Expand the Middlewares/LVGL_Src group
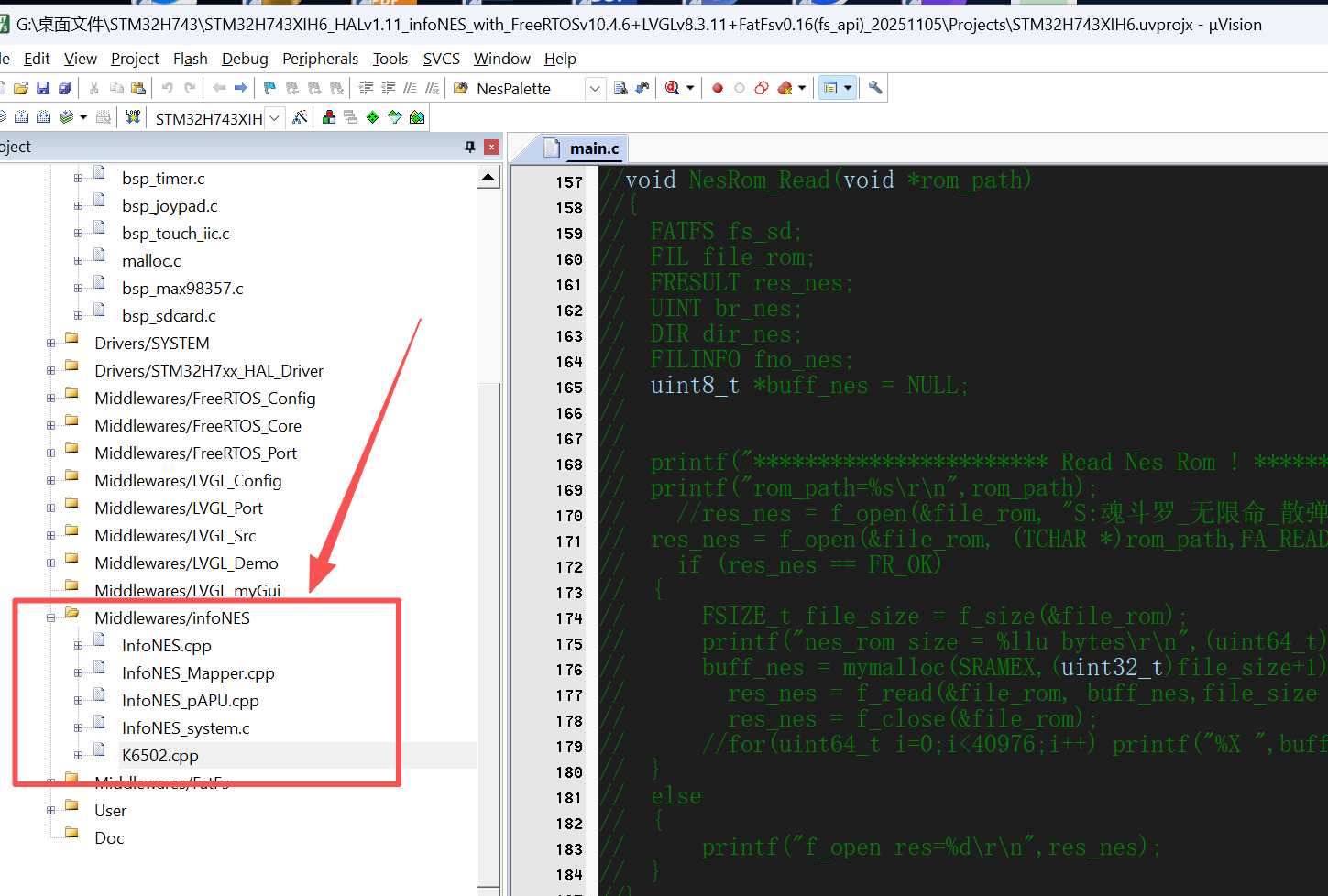1328x896 pixels. (x=50, y=536)
